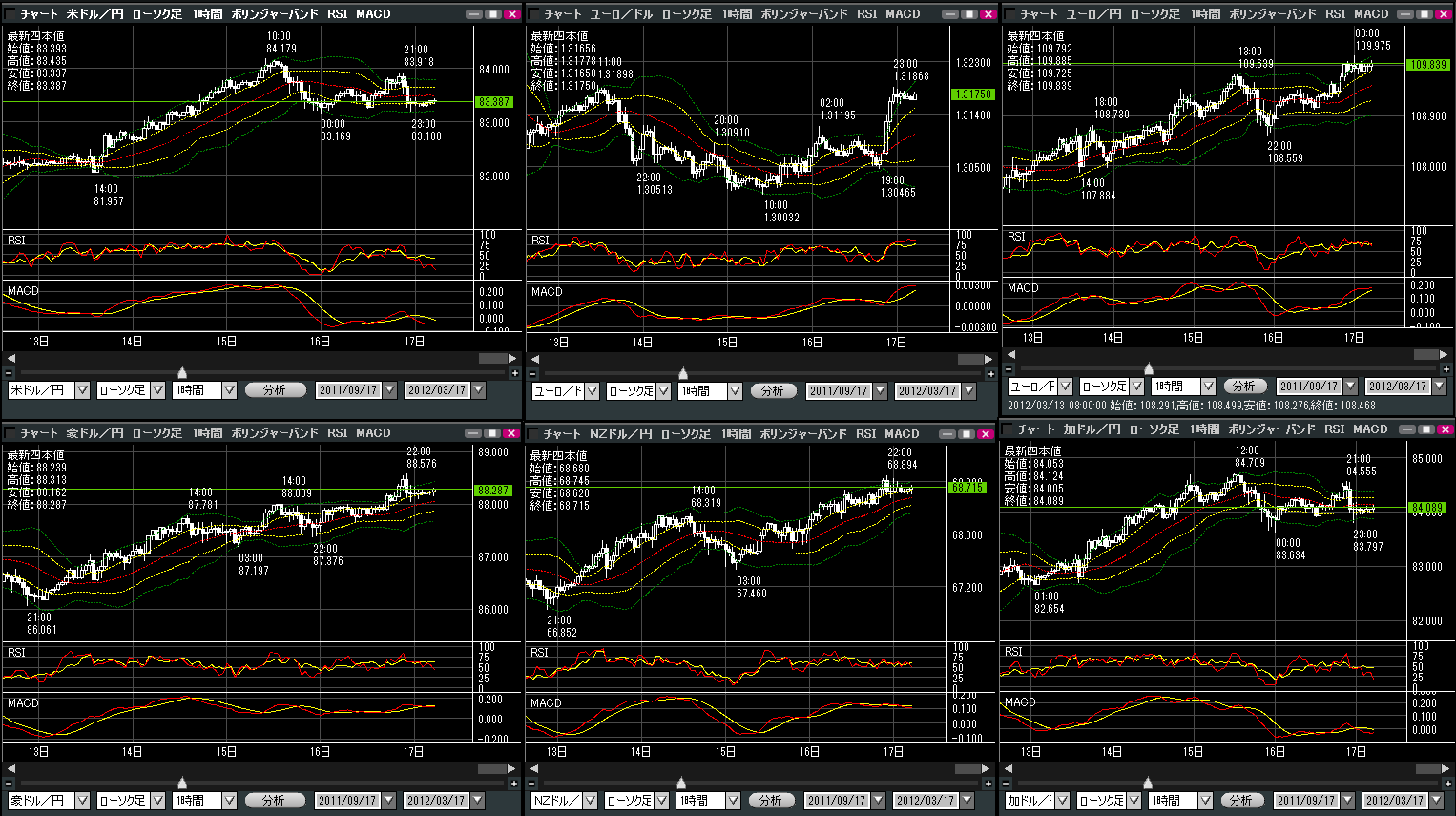Image resolution: width=1456 pixels, height=816 pixels.
Task: Zoom out of the 米ドル/円 chart with minus
Action: point(9,373)
